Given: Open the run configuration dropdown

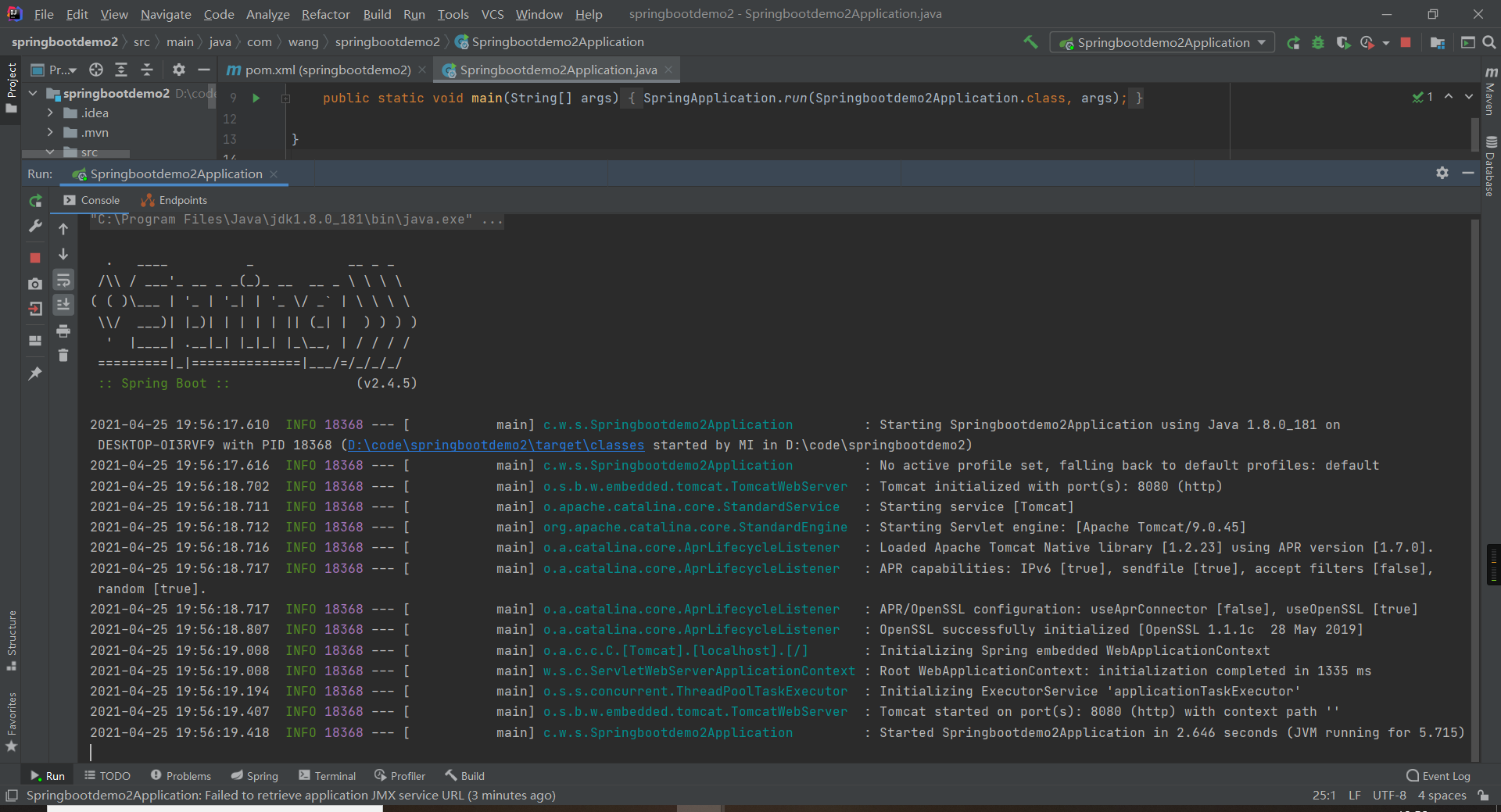Looking at the screenshot, I should tap(1162, 43).
